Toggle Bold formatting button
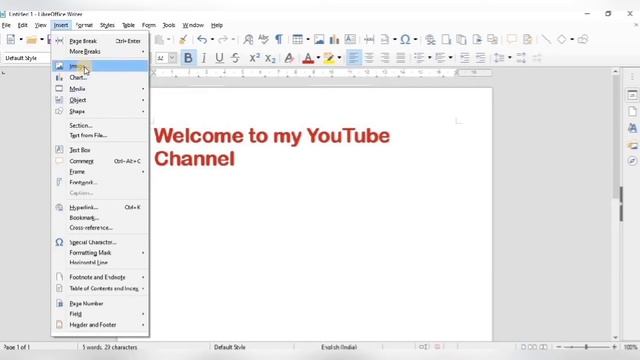640x360 pixels. coord(188,58)
